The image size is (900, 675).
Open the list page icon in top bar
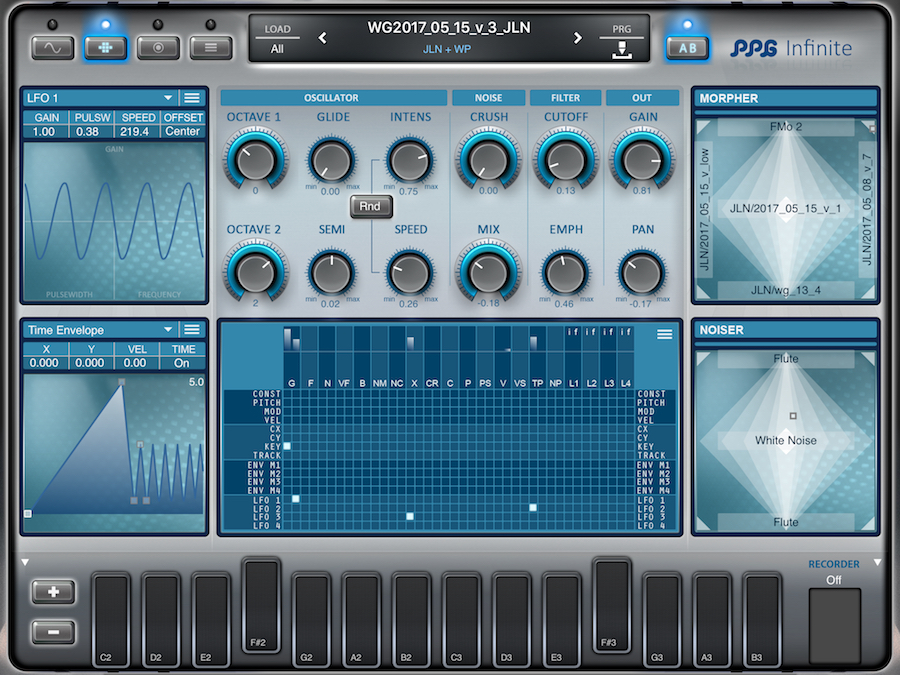[210, 47]
